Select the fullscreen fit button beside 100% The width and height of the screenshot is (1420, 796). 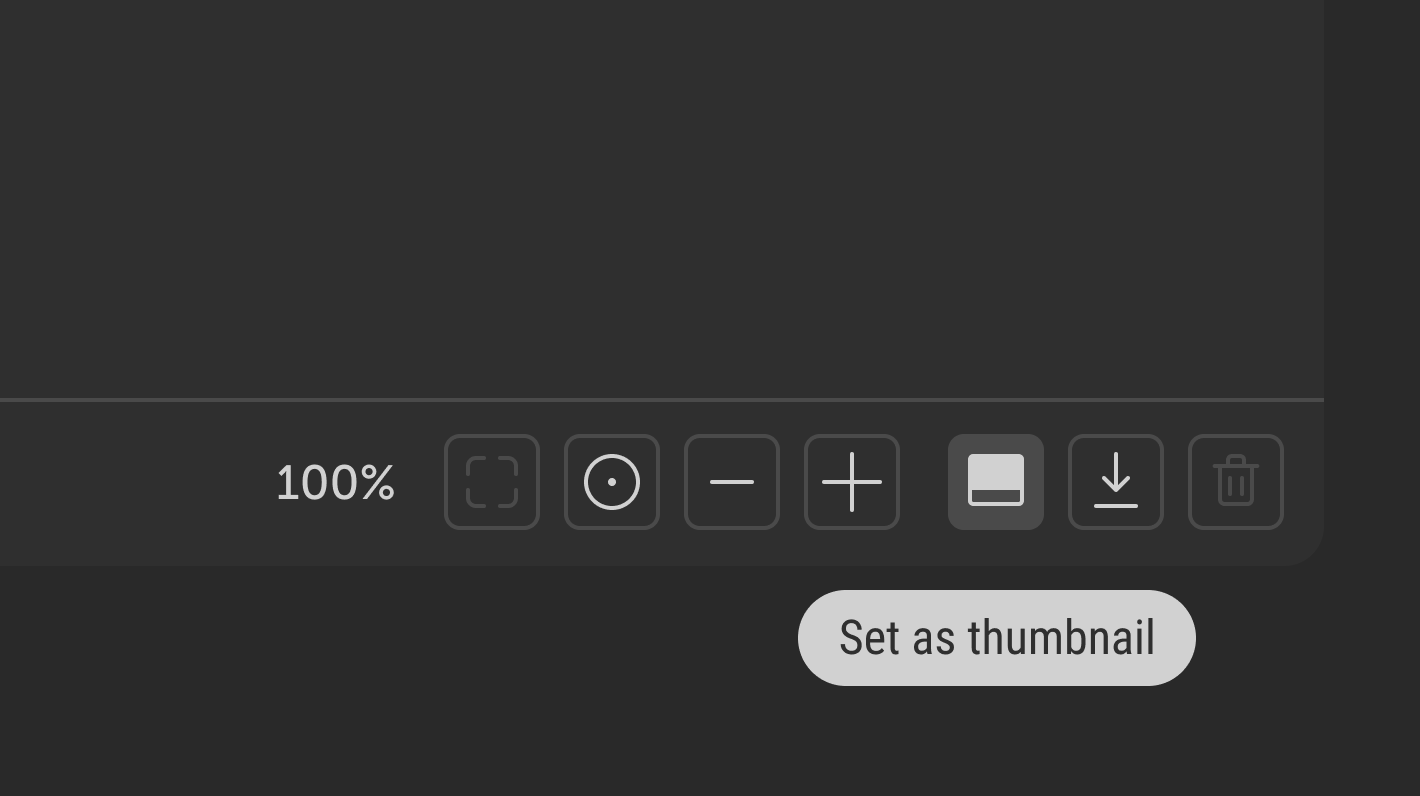pos(492,482)
